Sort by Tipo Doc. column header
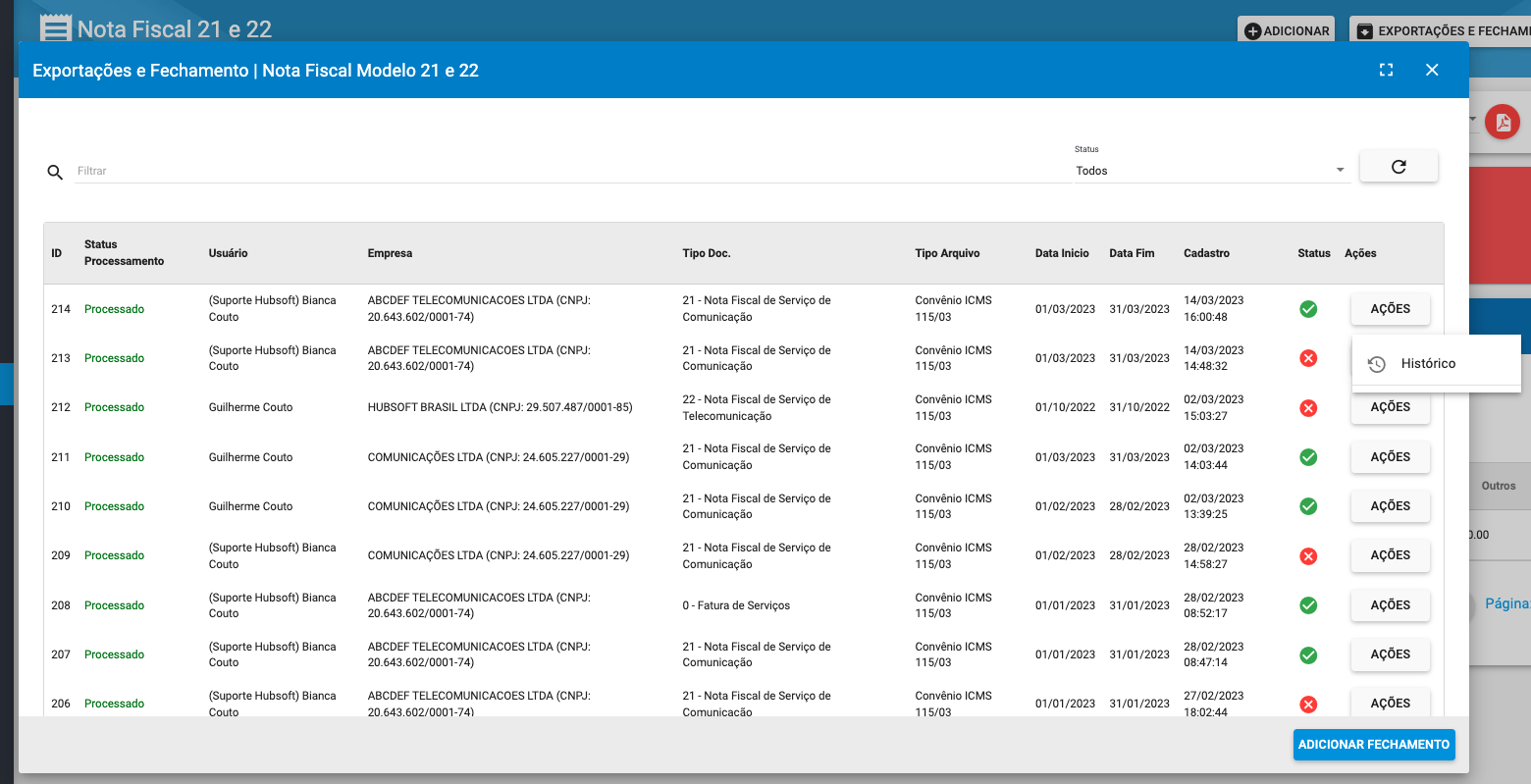The width and height of the screenshot is (1531, 784). click(x=707, y=253)
